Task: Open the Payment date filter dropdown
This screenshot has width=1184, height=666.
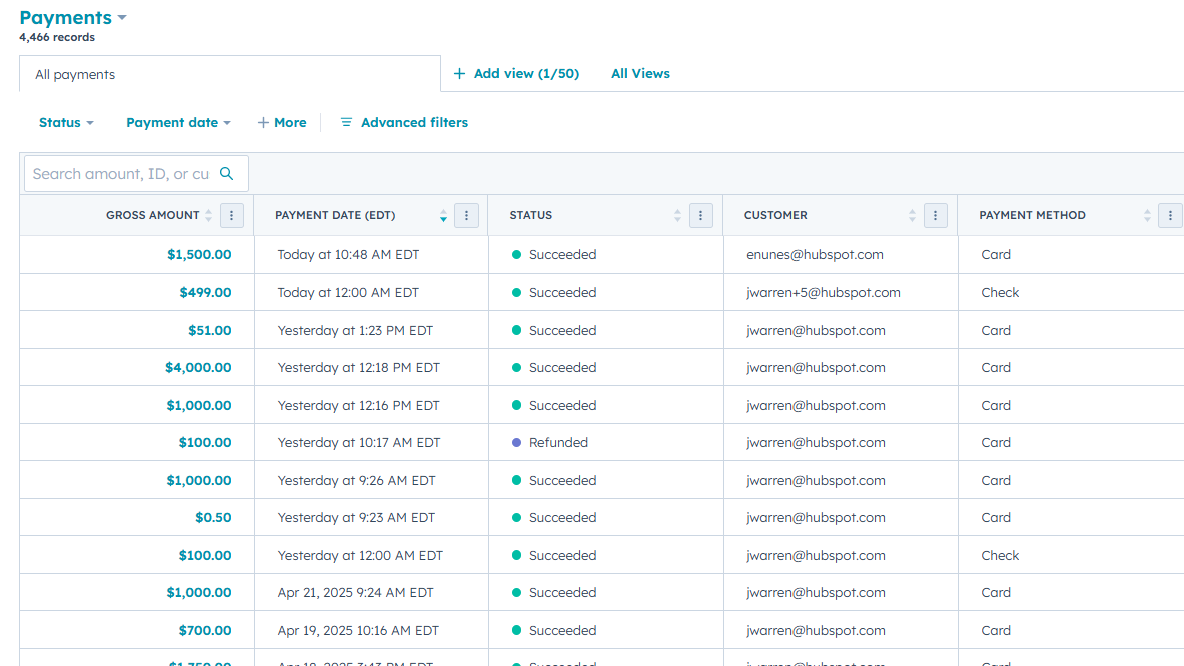Action: 178,123
